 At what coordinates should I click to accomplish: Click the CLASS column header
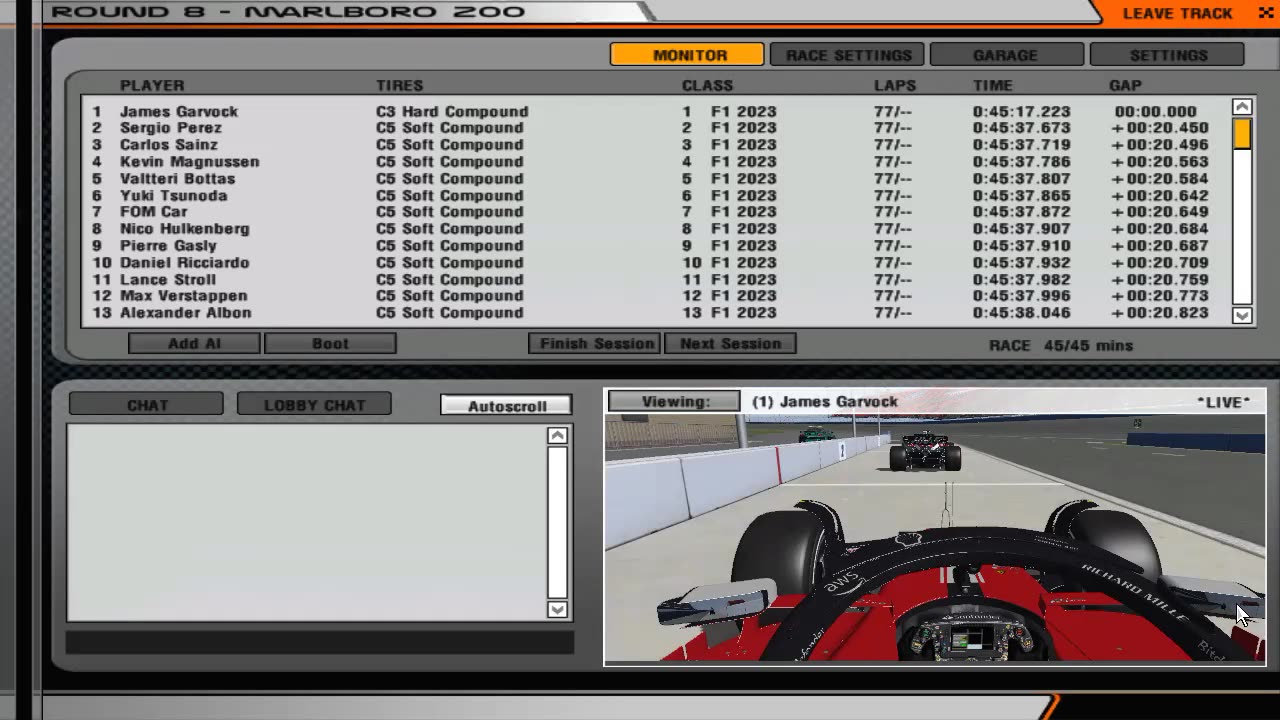[x=708, y=85]
